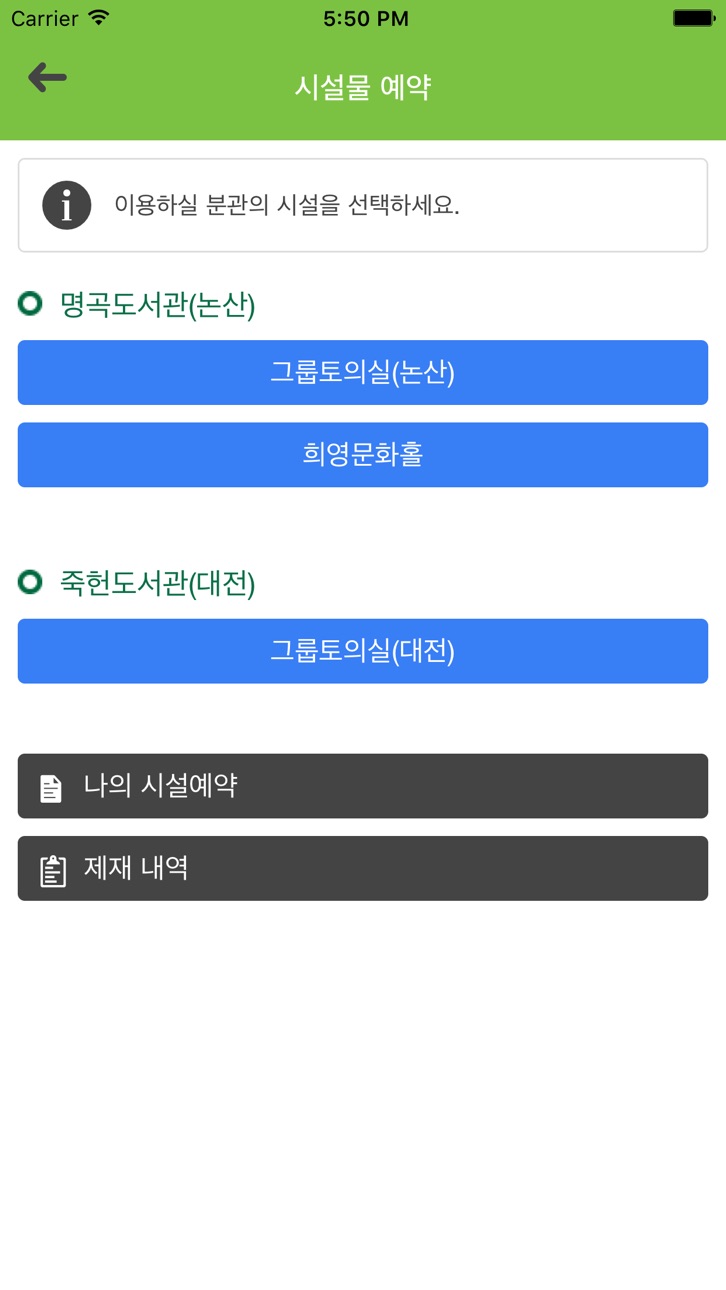Screen dimensions: 726x1290
Task: Click the 명곡도서관(논산) section heading
Action: tap(158, 305)
